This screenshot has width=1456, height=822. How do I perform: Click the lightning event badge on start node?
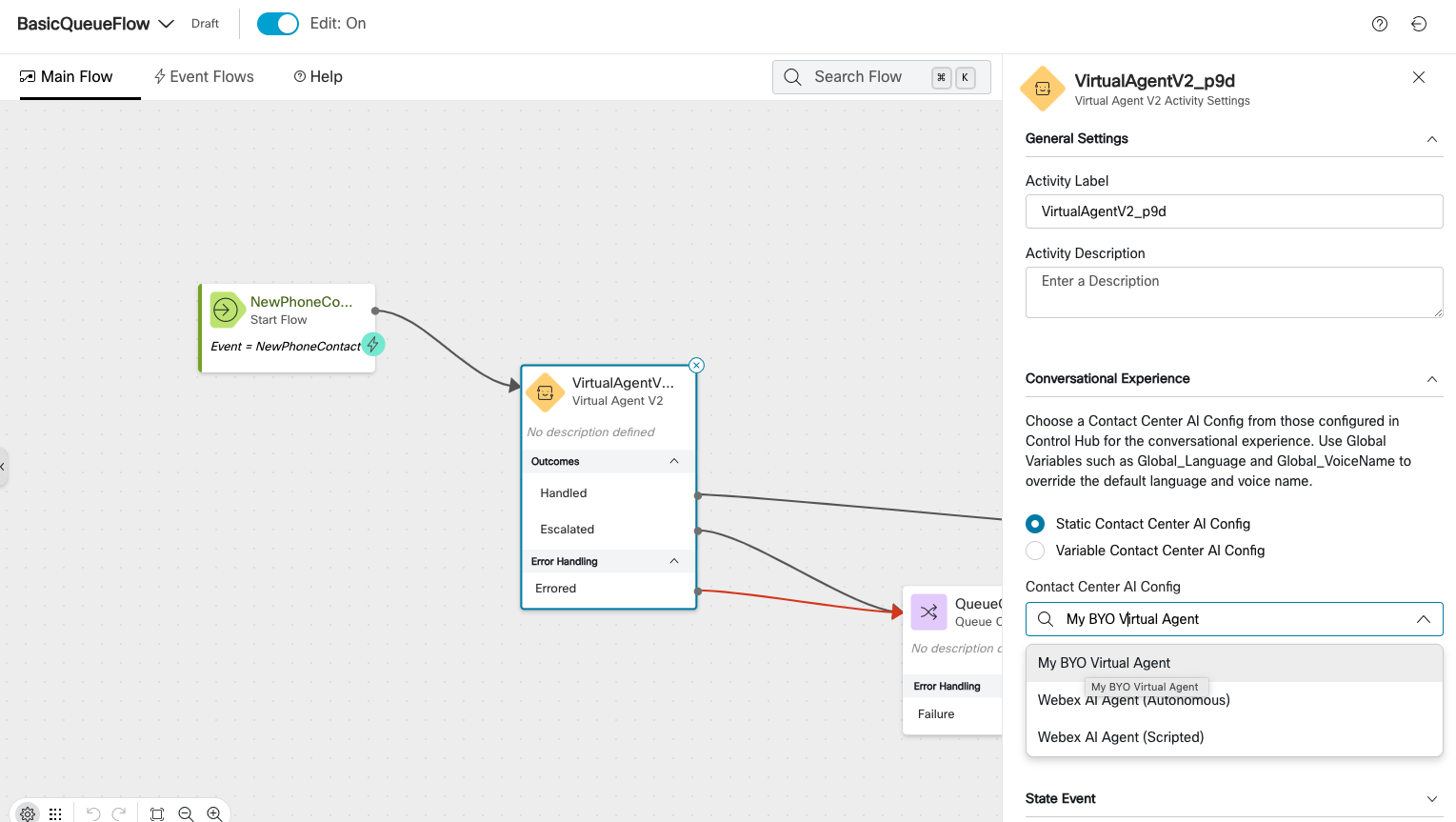(x=373, y=344)
